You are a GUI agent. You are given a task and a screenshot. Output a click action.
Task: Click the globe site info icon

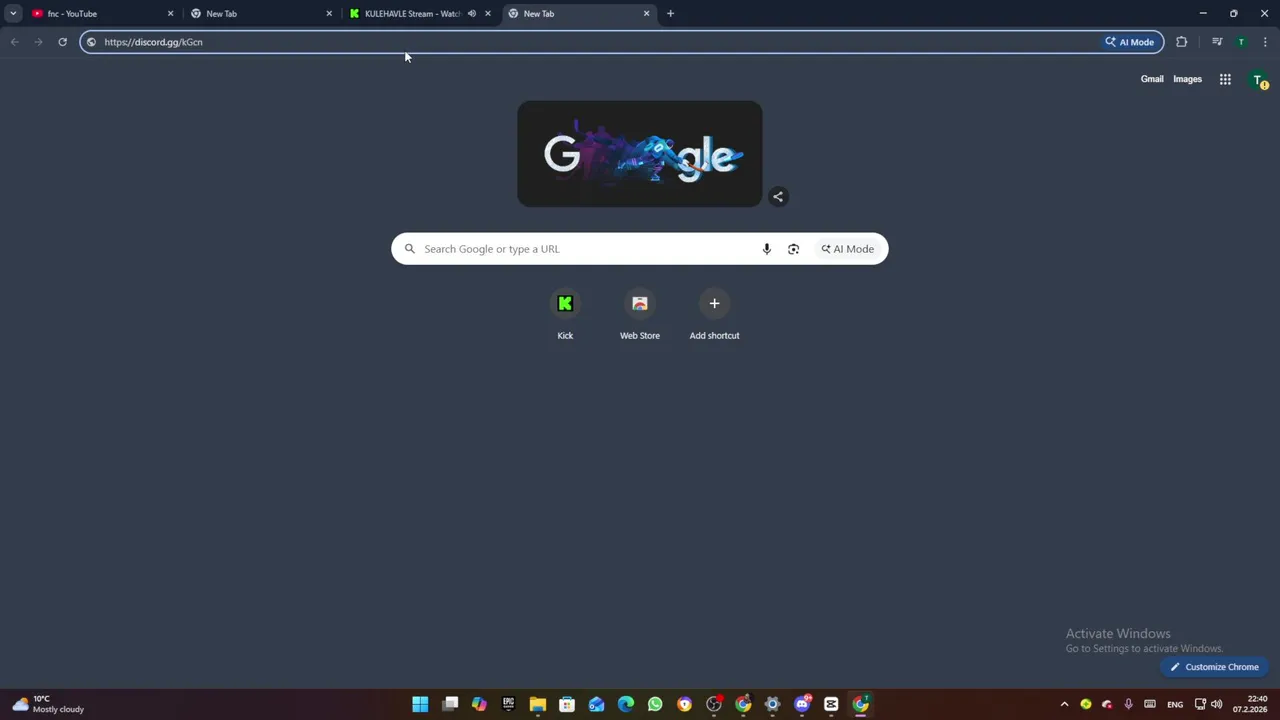pos(91,42)
